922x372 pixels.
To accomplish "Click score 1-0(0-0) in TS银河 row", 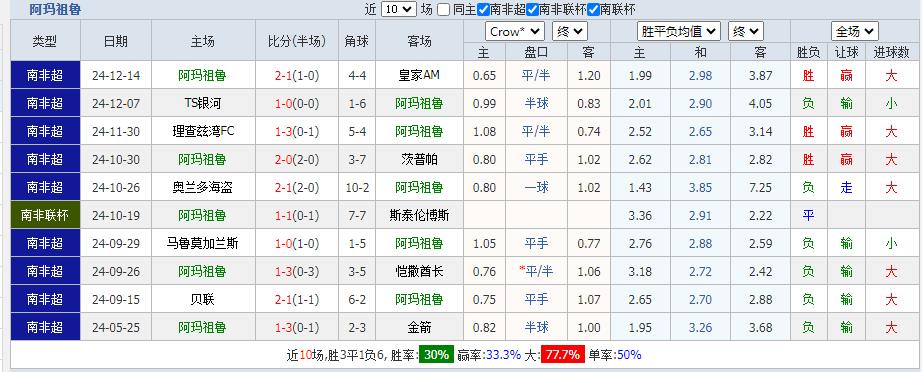I will [x=297, y=103].
